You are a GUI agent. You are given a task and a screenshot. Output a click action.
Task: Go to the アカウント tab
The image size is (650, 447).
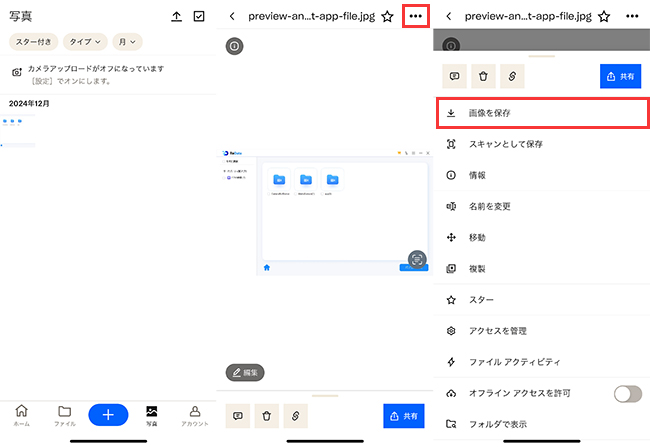[x=195, y=415]
